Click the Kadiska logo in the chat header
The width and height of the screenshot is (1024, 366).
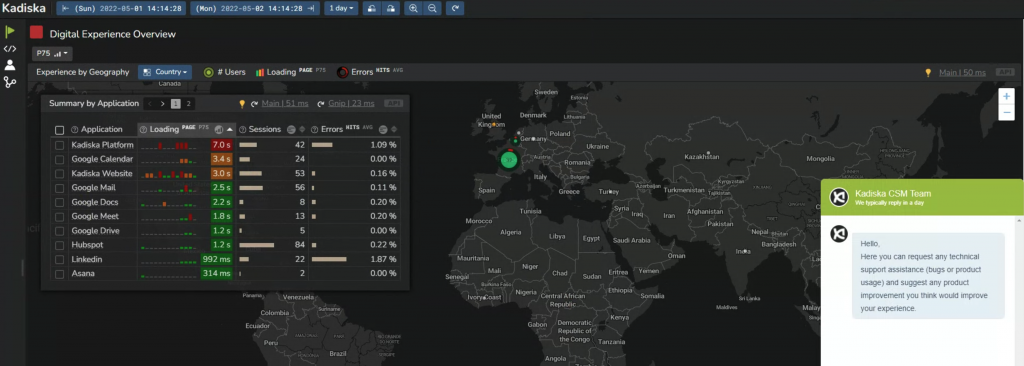(x=839, y=197)
